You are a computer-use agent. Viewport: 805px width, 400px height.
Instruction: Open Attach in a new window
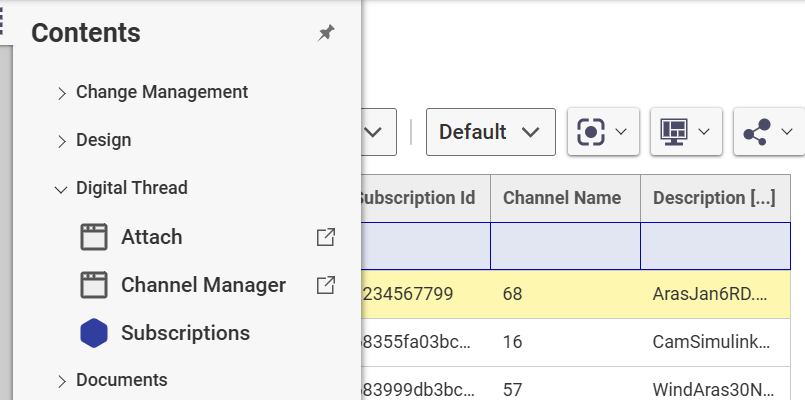point(326,237)
